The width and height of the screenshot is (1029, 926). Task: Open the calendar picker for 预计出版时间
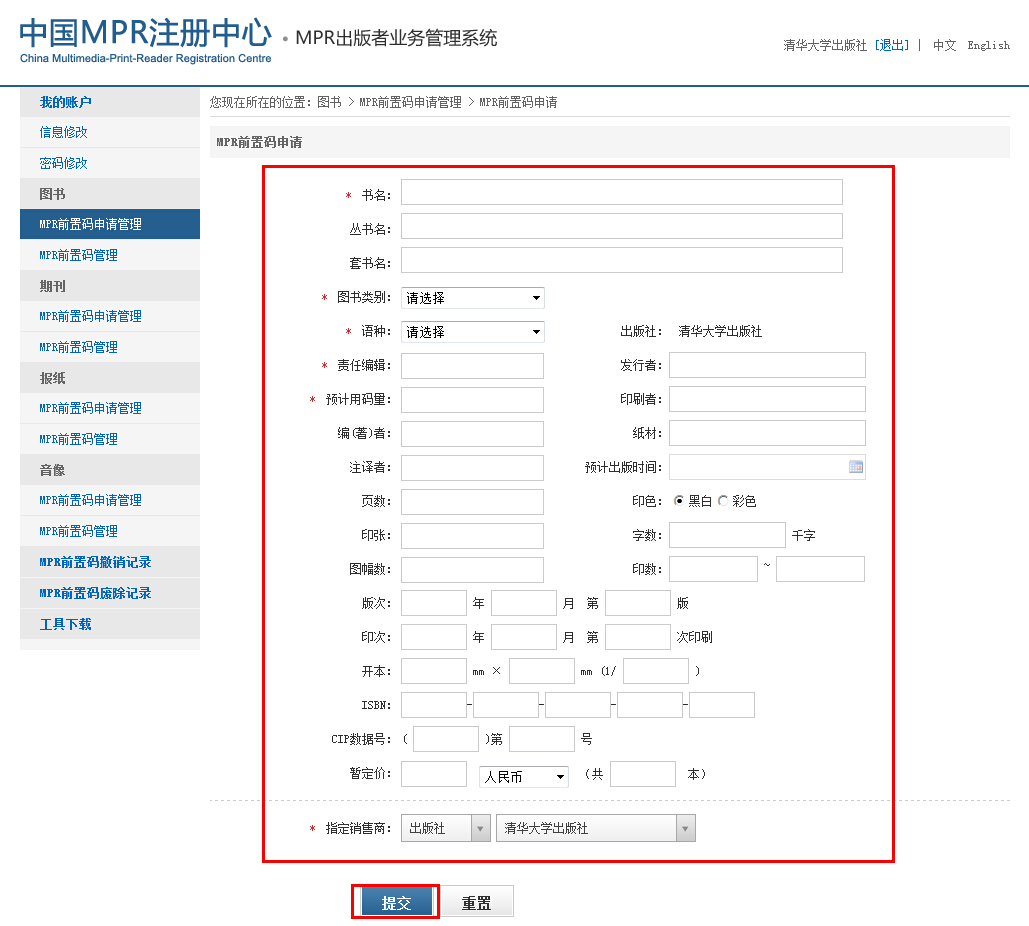coord(855,467)
